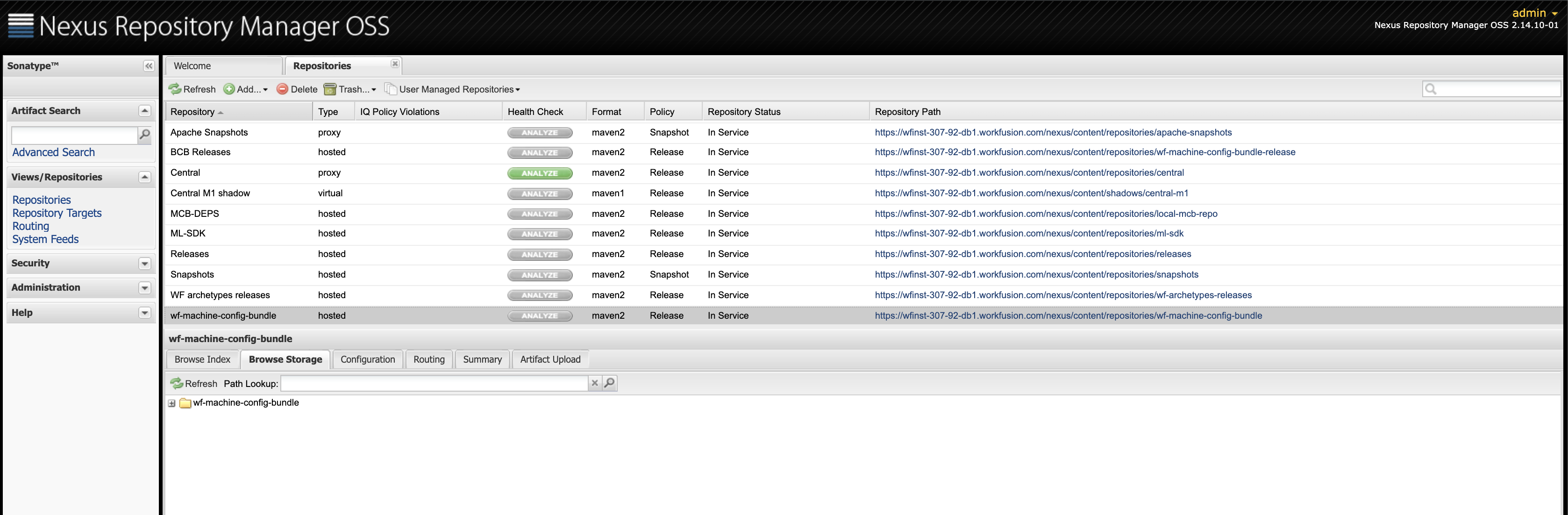Refresh the repositories list
Screen dimensions: 1568x515
[x=192, y=89]
